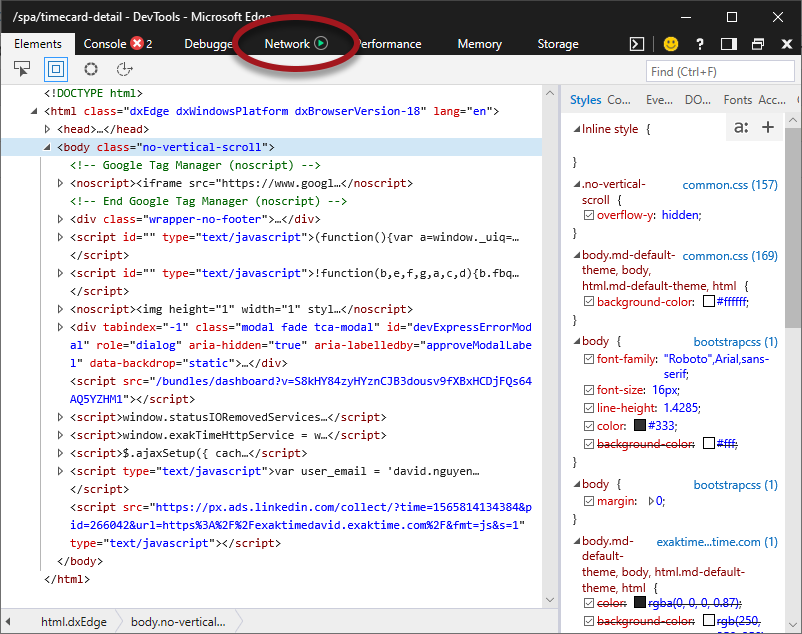Screen dimensions: 802x634
Task: Click the color picker circle icon
Action: click(91, 69)
